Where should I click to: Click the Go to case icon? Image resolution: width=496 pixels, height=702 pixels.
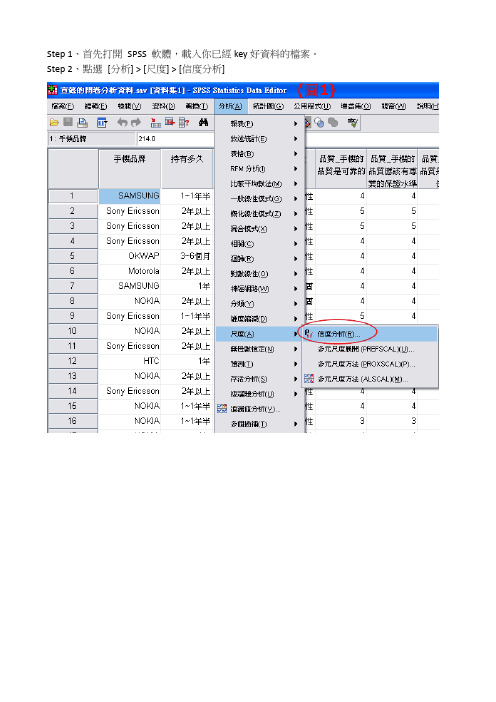pos(155,122)
